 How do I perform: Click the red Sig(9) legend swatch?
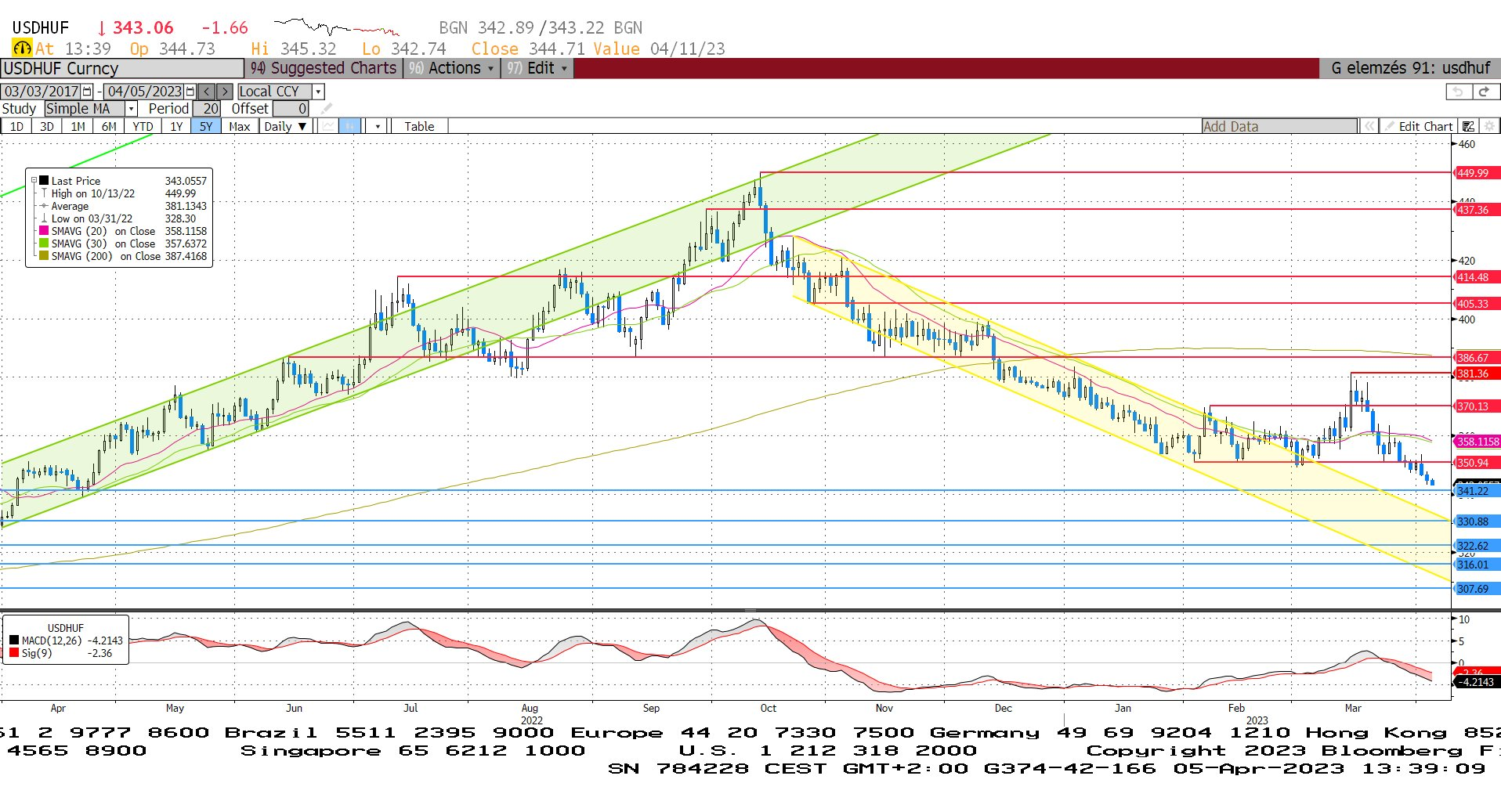[x=14, y=653]
